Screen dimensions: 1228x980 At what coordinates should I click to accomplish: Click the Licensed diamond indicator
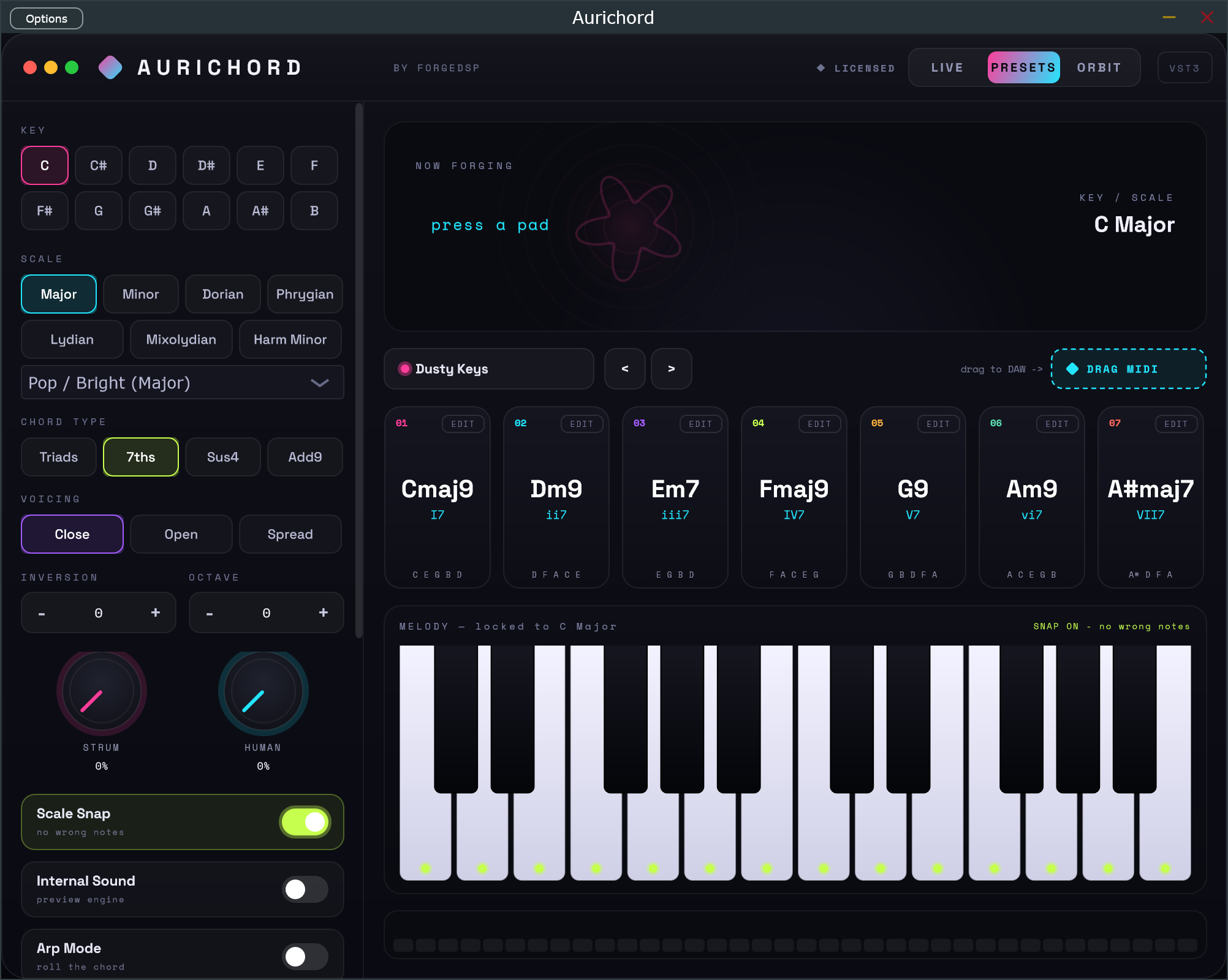tap(821, 68)
